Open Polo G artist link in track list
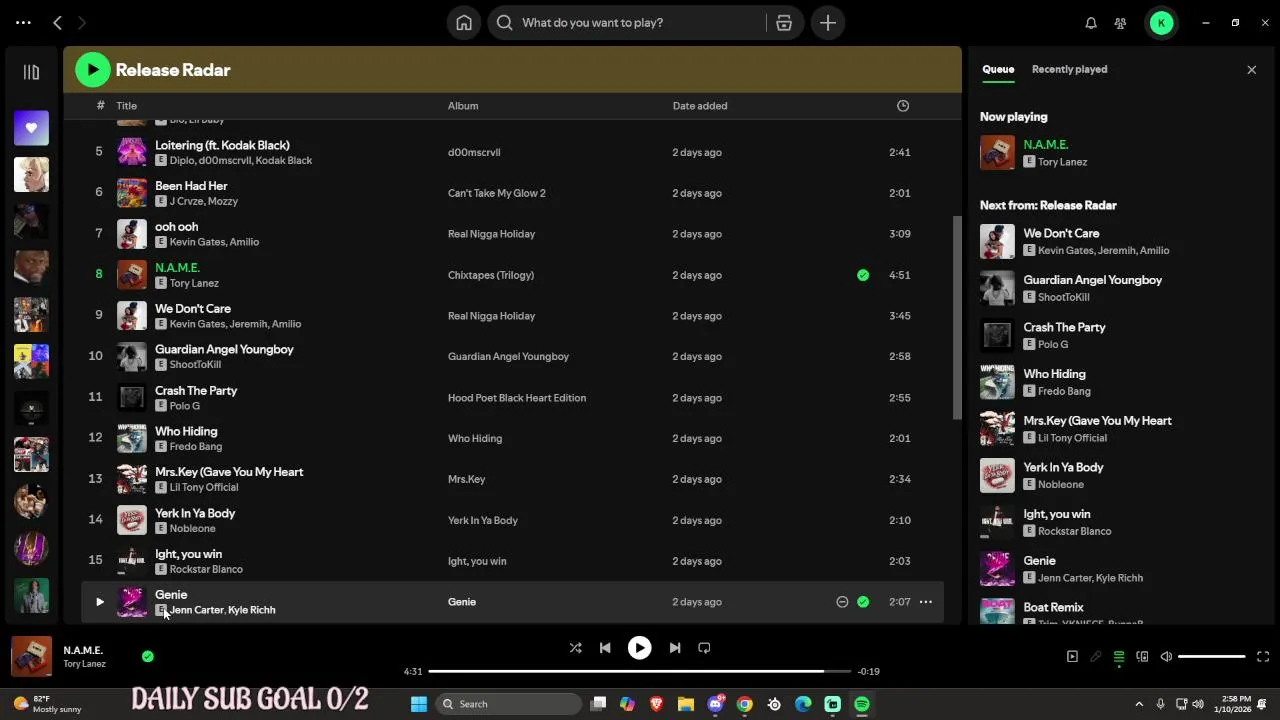The image size is (1280, 720). (x=185, y=406)
